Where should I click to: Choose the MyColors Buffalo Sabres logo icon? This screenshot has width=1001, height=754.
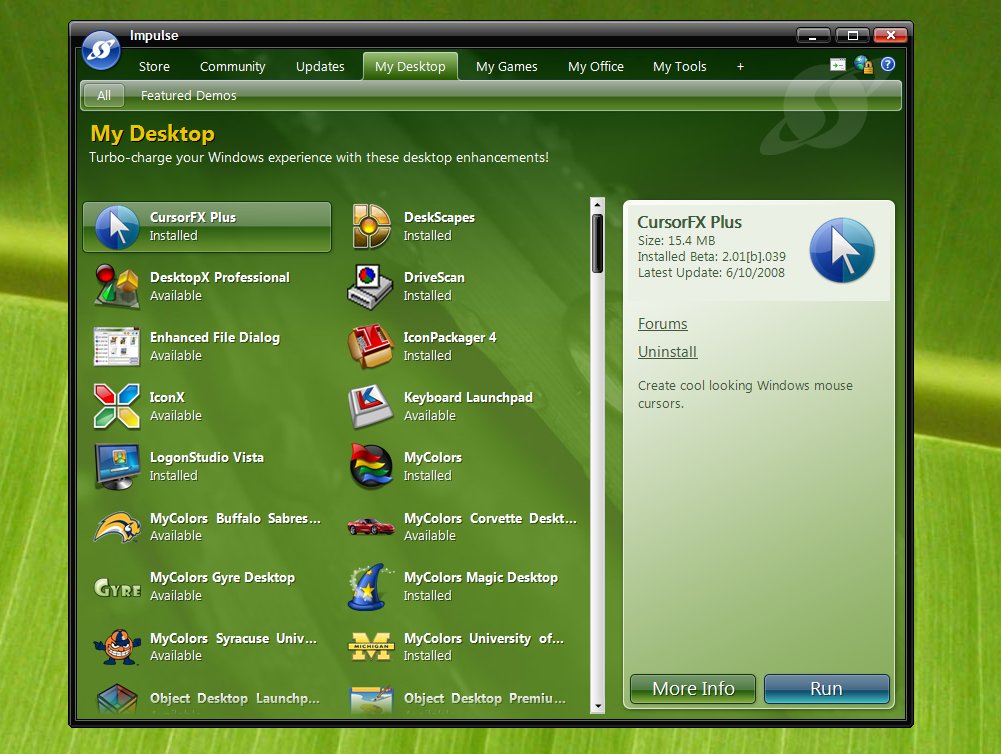(117, 527)
